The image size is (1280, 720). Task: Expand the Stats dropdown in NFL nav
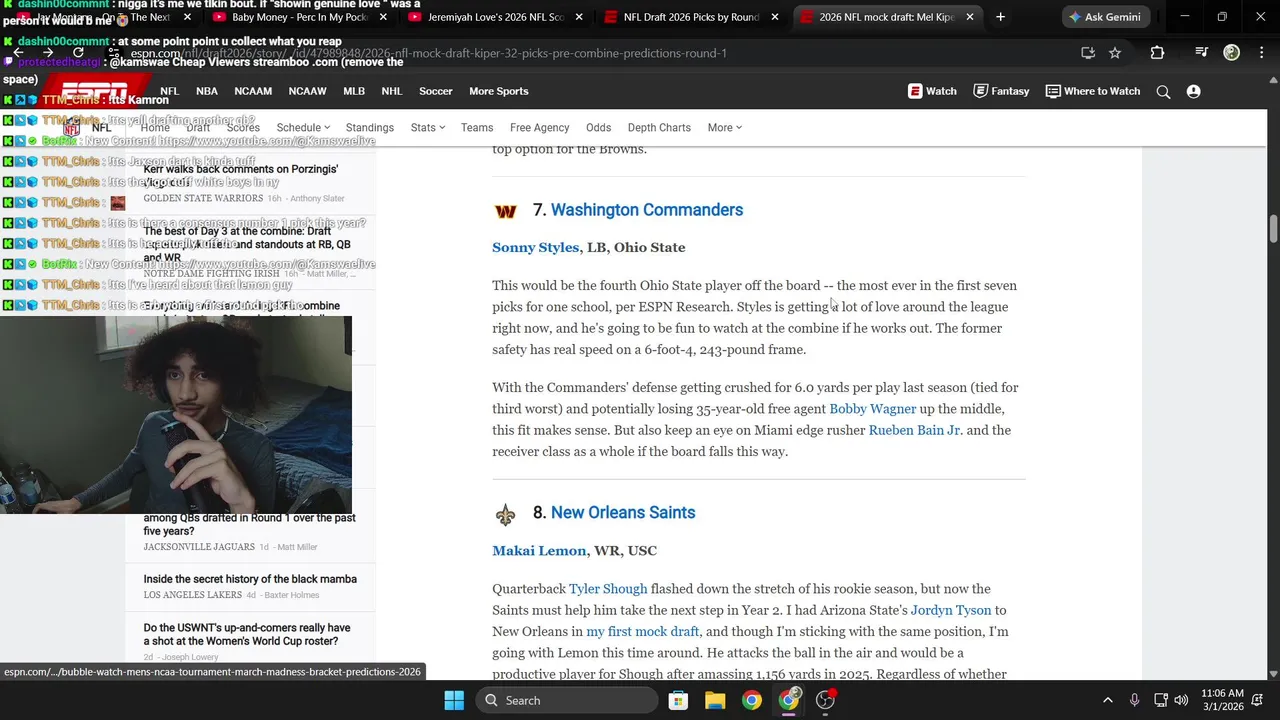tap(428, 127)
